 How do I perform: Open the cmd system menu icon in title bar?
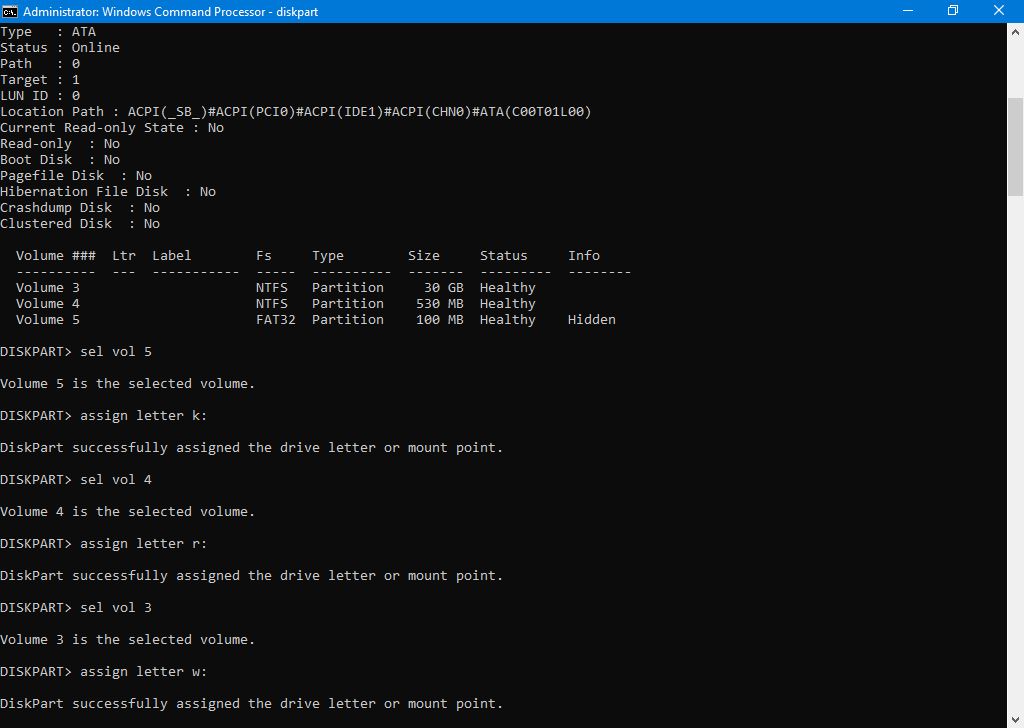point(10,11)
